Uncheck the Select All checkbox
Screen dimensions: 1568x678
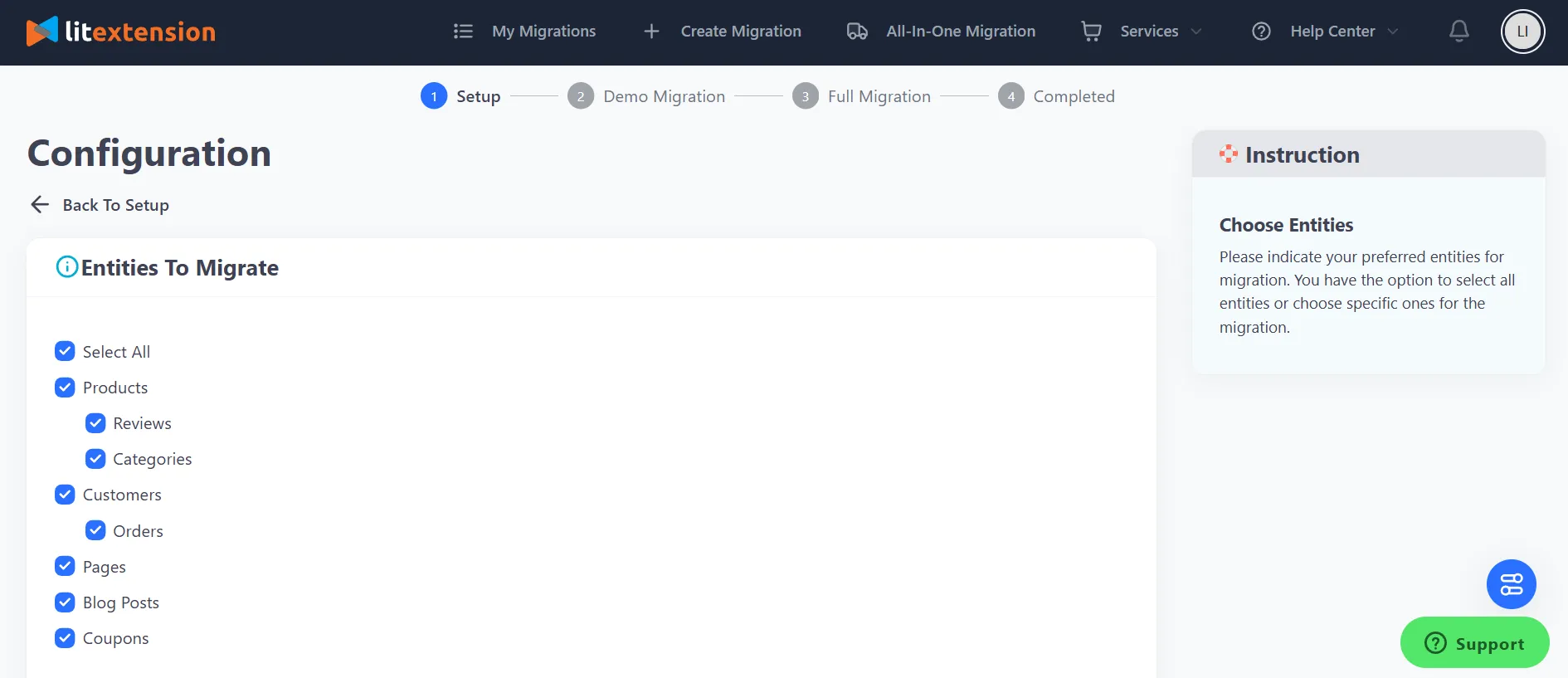[65, 351]
